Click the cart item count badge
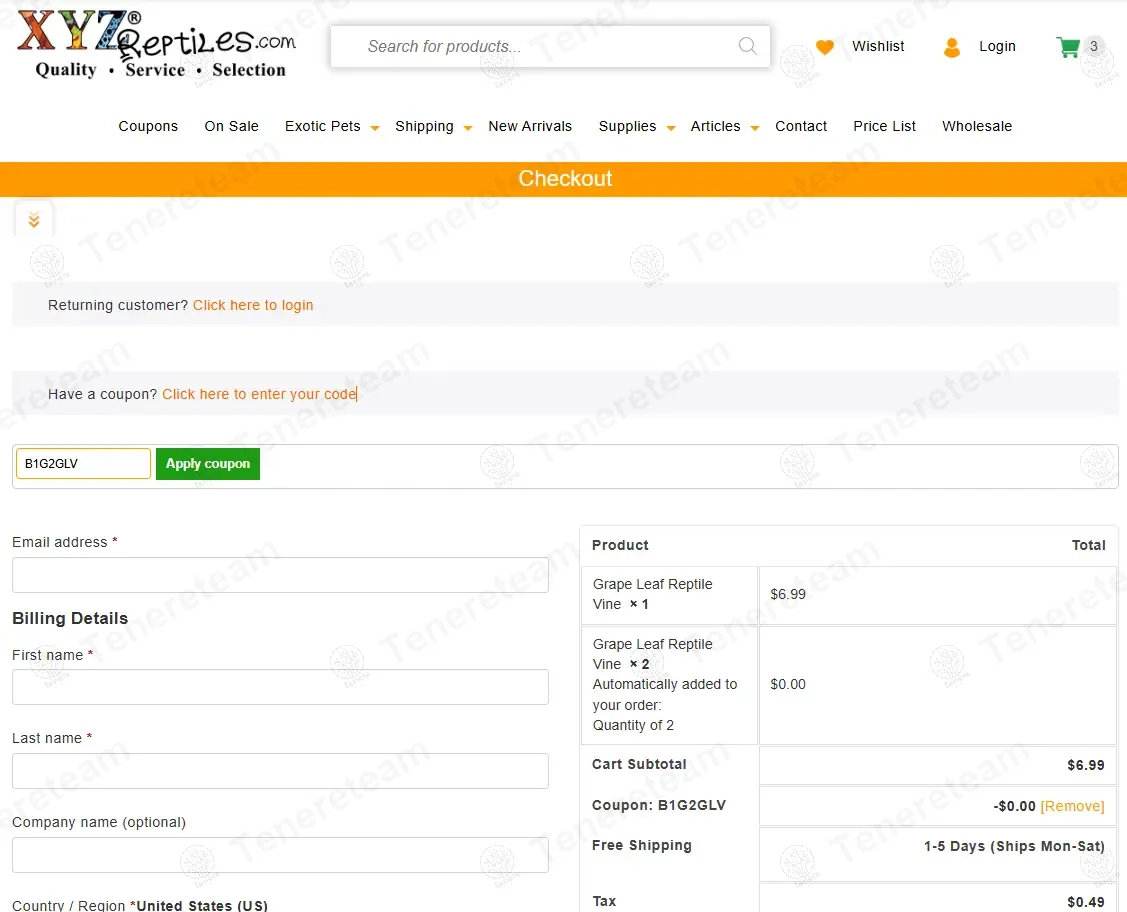The height and width of the screenshot is (912, 1127). point(1093,46)
